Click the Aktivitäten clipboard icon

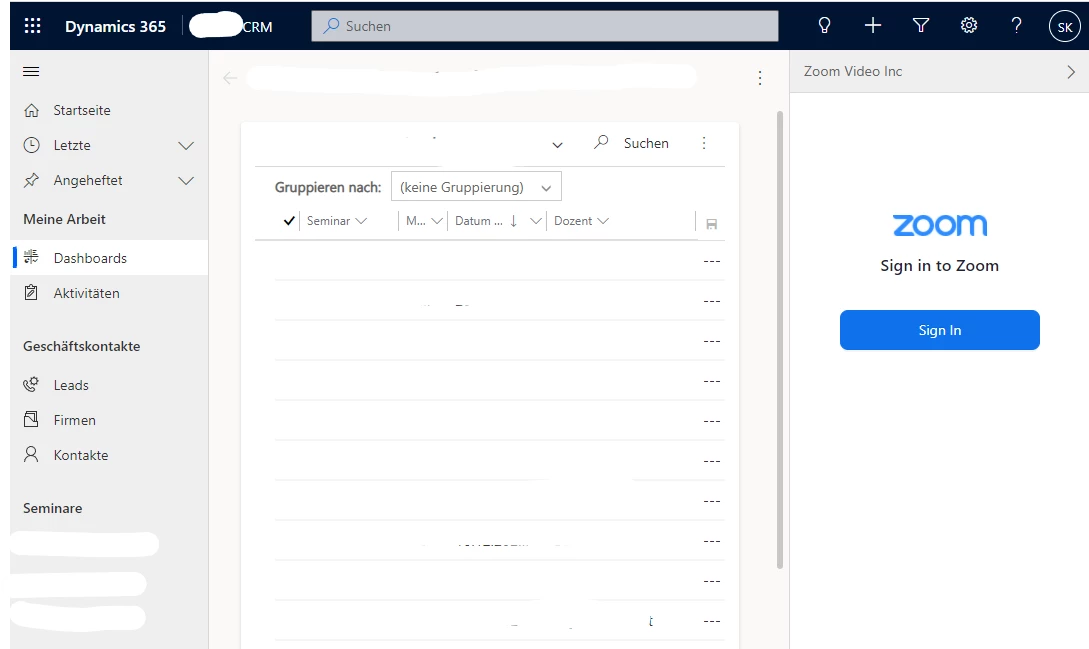(31, 293)
